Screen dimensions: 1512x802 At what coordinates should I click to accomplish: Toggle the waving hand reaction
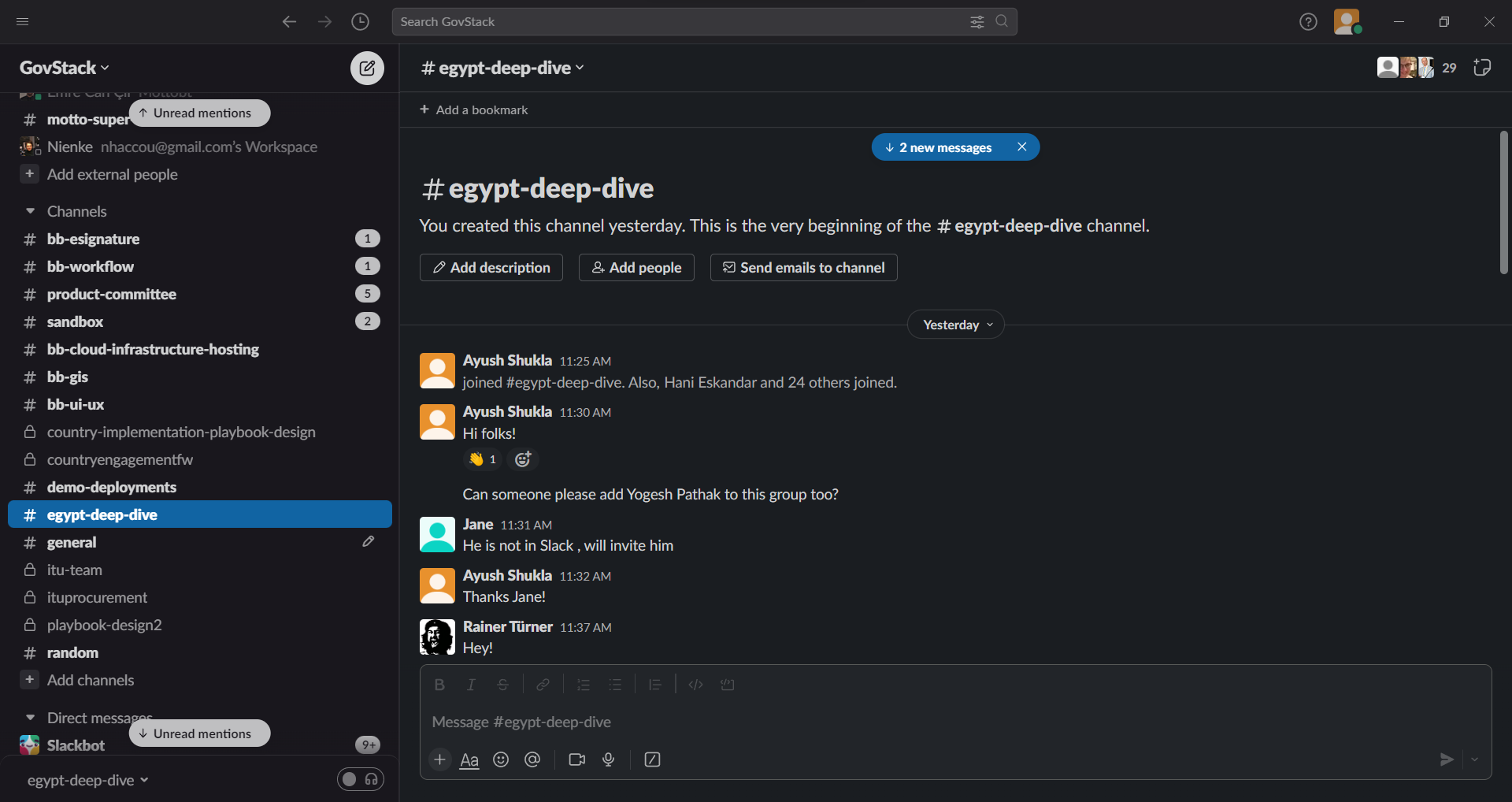click(483, 459)
